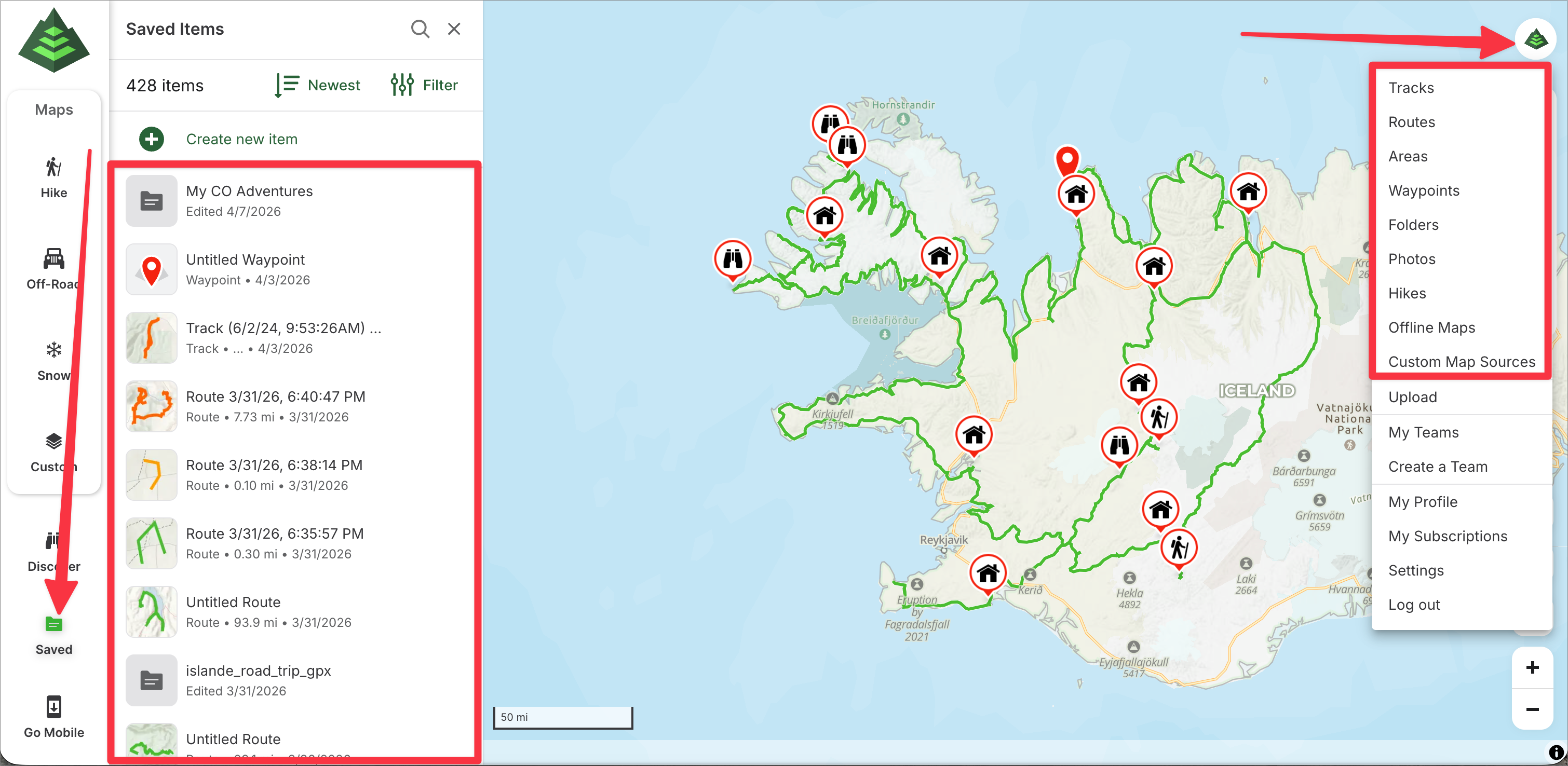
Task: Click the Saved folder icon in sidebar
Action: pyautogui.click(x=53, y=624)
